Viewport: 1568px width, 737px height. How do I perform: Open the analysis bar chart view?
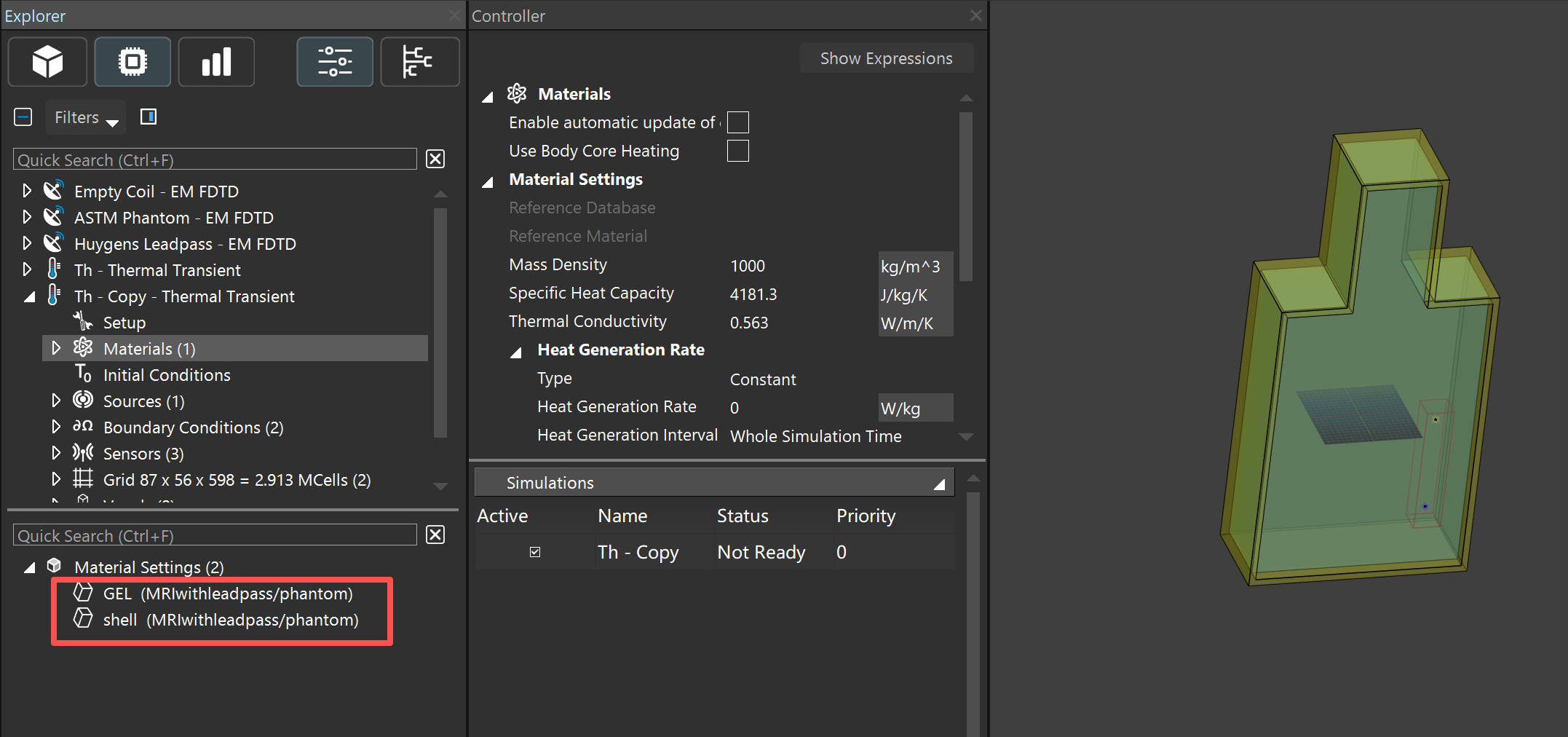tap(216, 62)
